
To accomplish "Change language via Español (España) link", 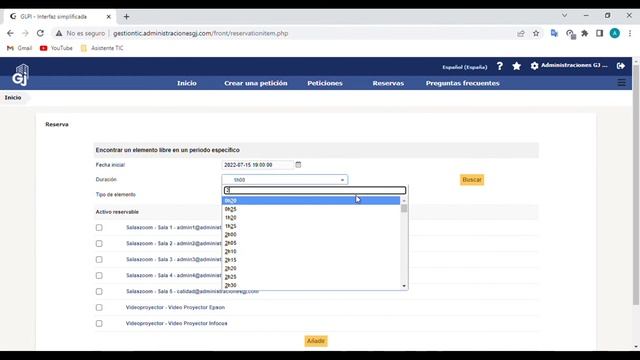I will coord(465,67).
